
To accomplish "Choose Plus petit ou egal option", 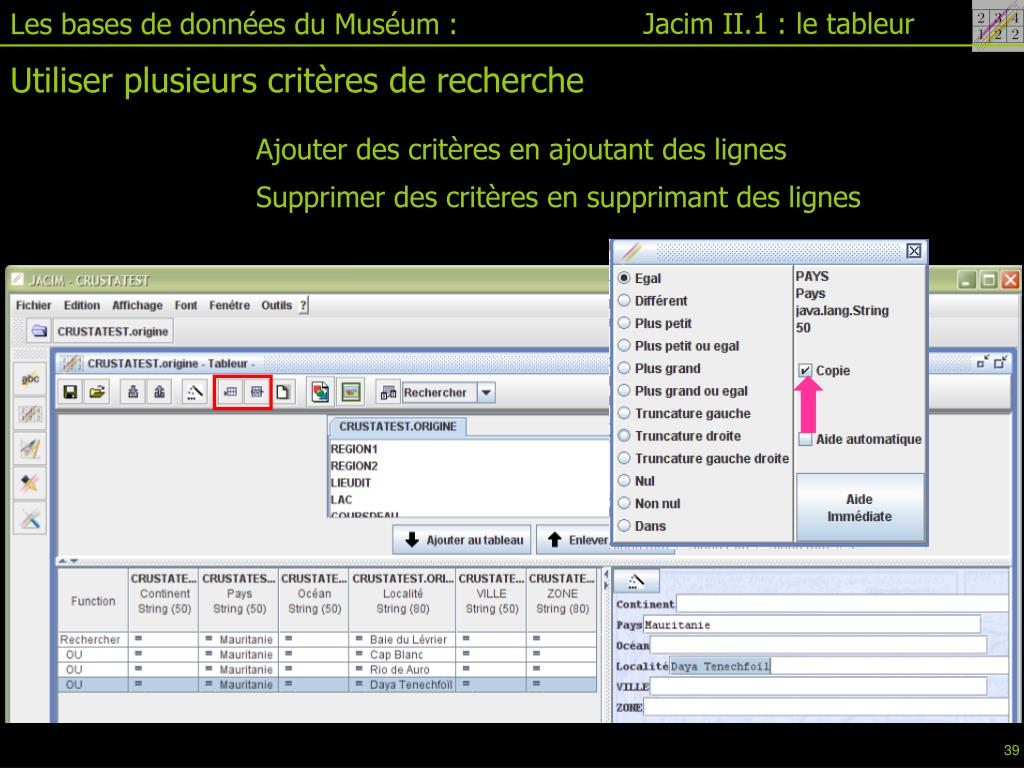I will (x=624, y=345).
